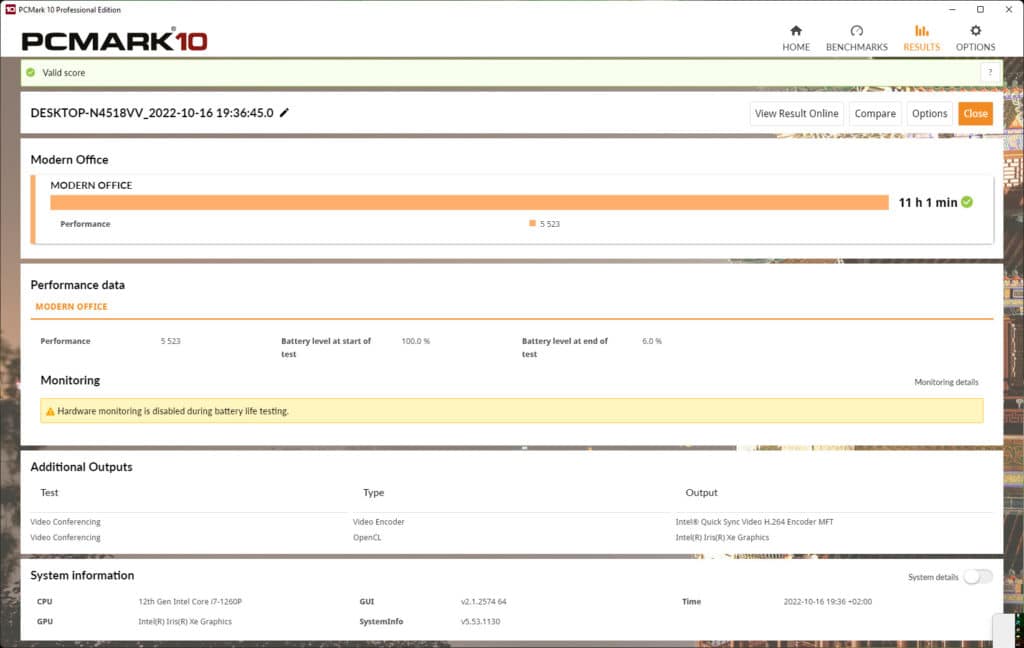Screen dimensions: 1024x648
Task: Open the result Options button
Action: tap(929, 114)
